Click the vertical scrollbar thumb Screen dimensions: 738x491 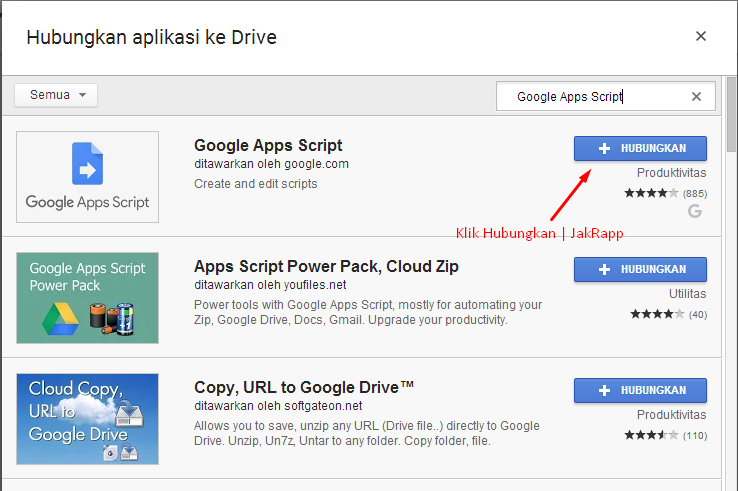point(731,115)
